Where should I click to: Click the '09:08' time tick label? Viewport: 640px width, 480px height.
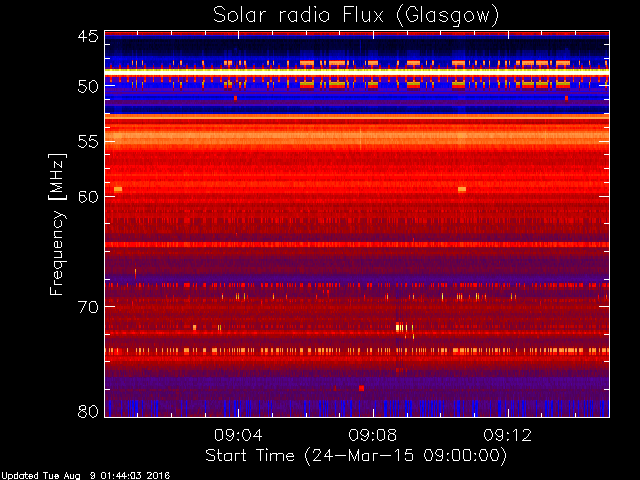(x=373, y=435)
